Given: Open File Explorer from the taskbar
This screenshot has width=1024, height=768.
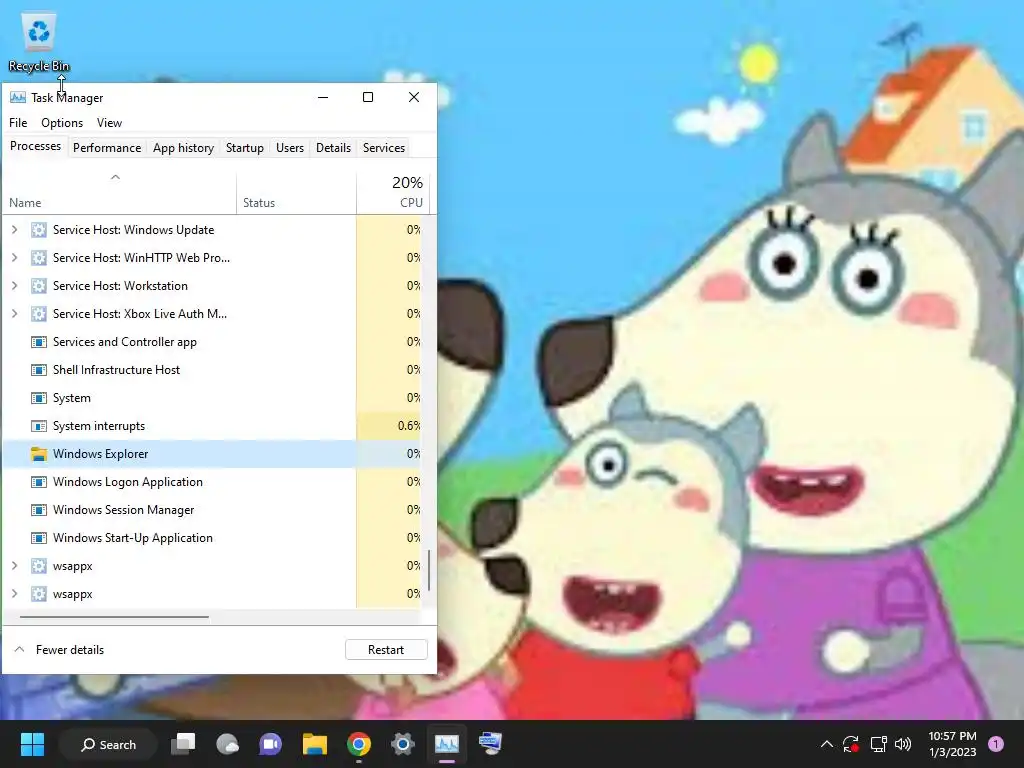Looking at the screenshot, I should pos(314,744).
